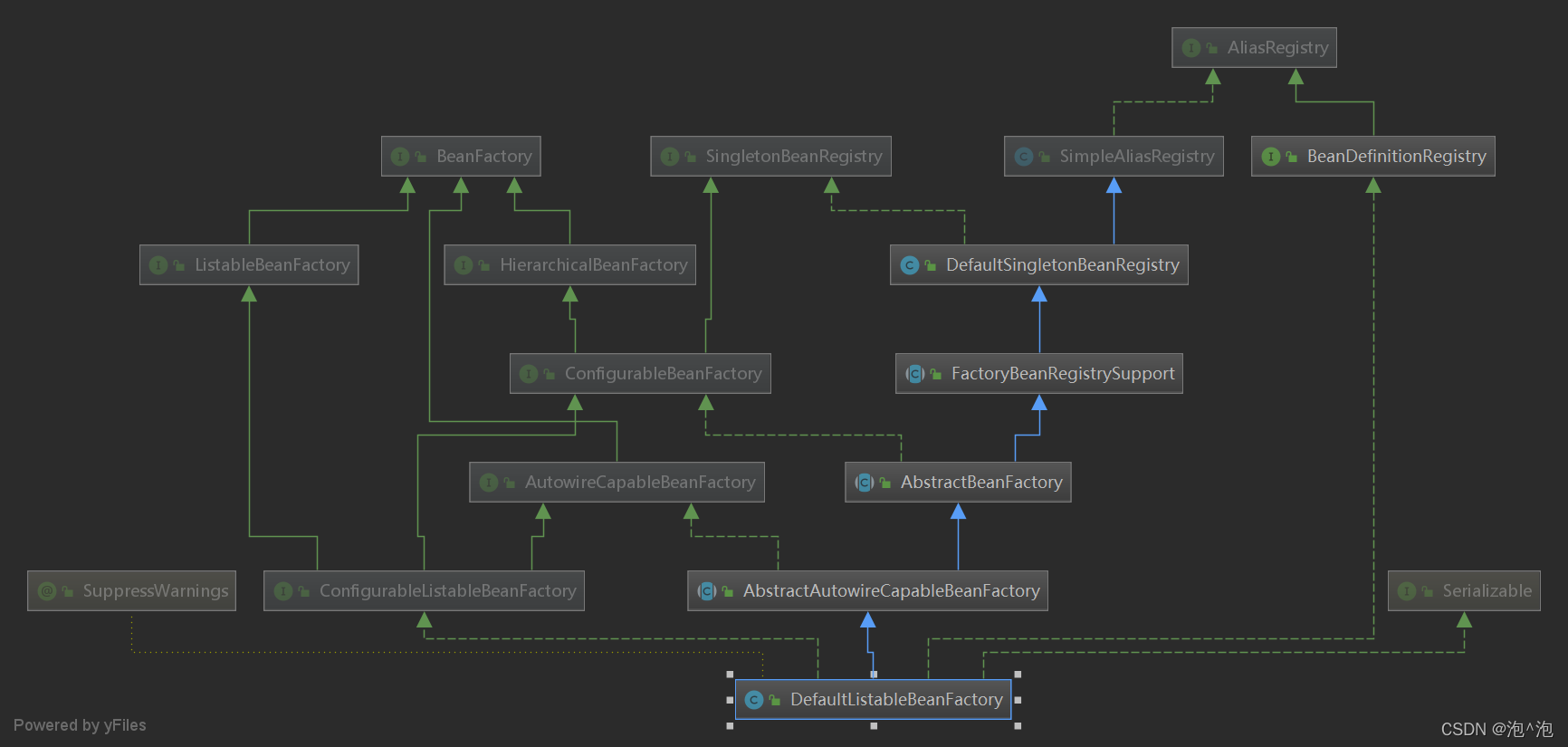1568x747 pixels.
Task: Select the BeanFactory node label
Action: tap(484, 156)
